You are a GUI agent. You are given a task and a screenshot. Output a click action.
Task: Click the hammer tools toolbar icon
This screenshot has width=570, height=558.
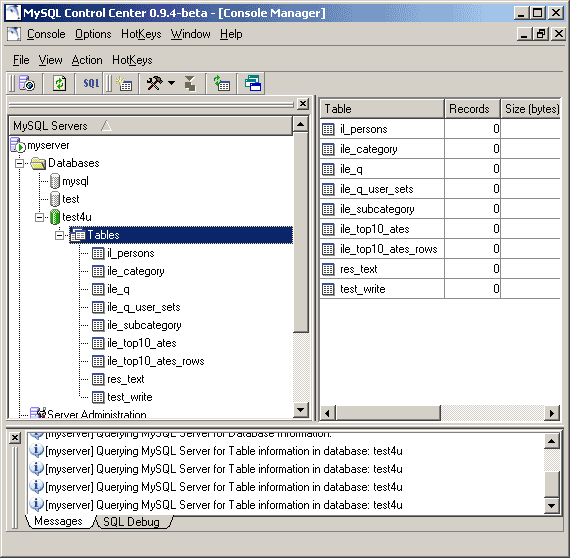click(154, 84)
